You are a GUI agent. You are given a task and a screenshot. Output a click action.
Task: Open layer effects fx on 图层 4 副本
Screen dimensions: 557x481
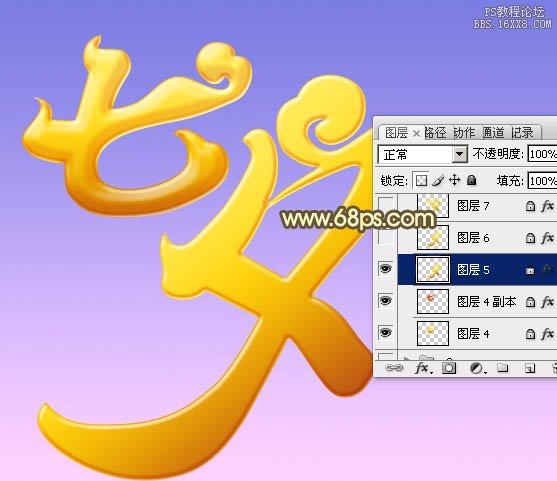pyautogui.click(x=547, y=302)
